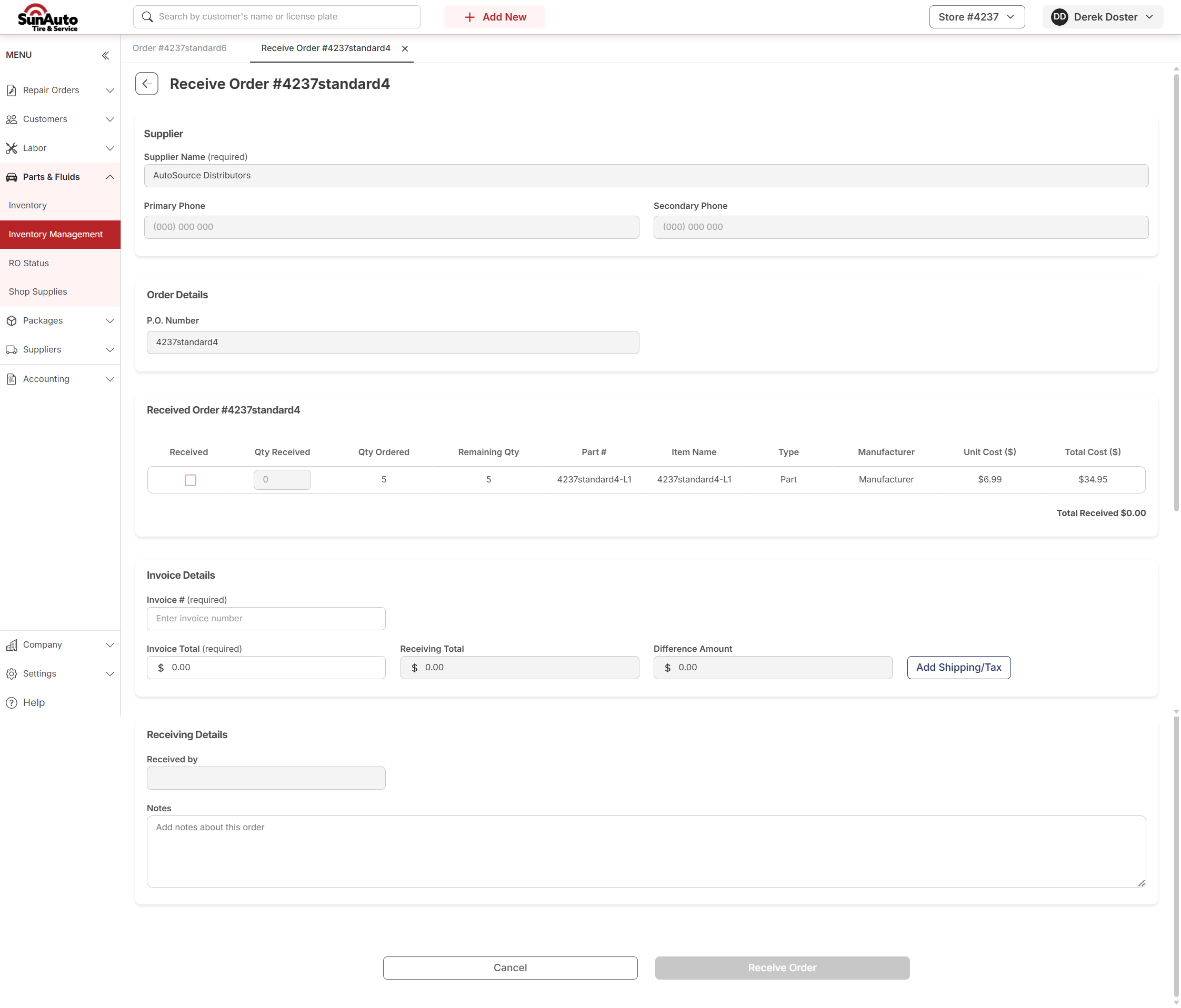Screen dimensions: 1181x1008
Task: Expand the Packages menu chevron
Action: pyautogui.click(x=110, y=321)
